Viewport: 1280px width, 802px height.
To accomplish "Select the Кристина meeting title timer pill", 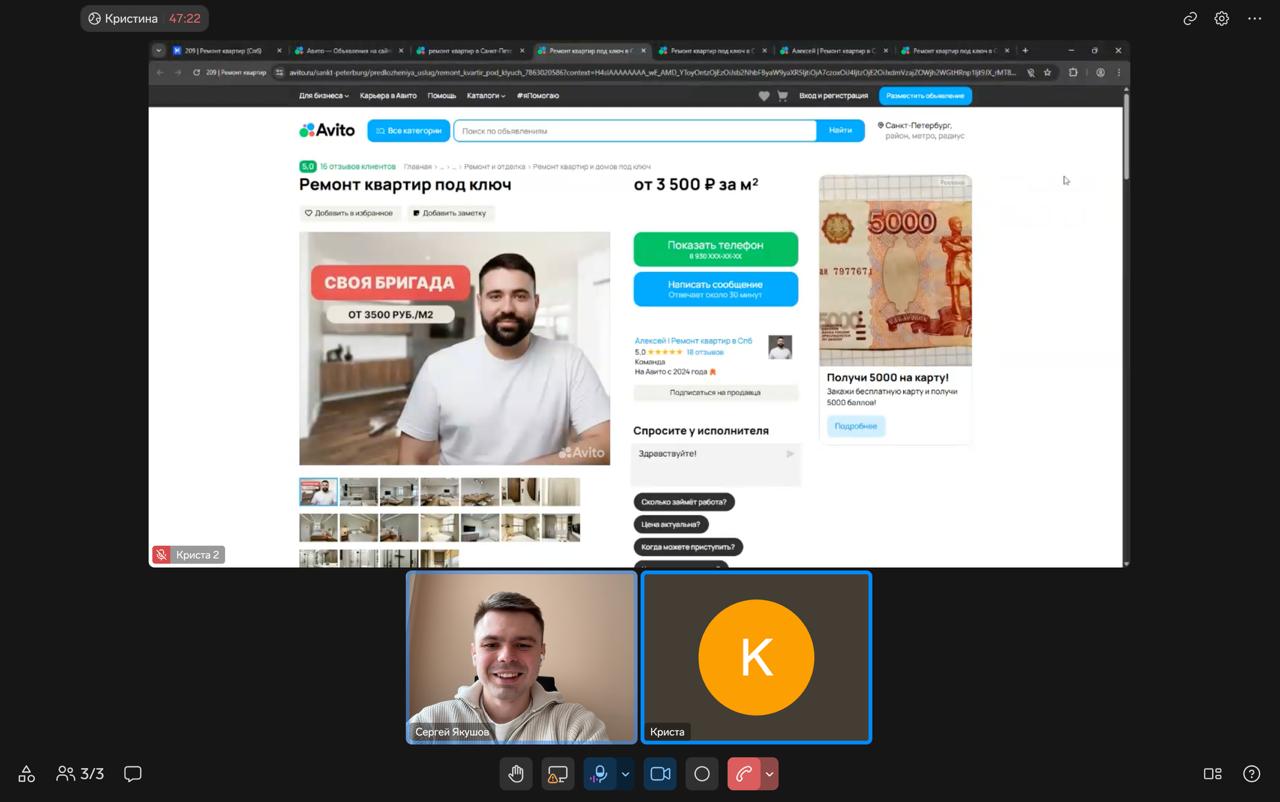I will coord(145,18).
